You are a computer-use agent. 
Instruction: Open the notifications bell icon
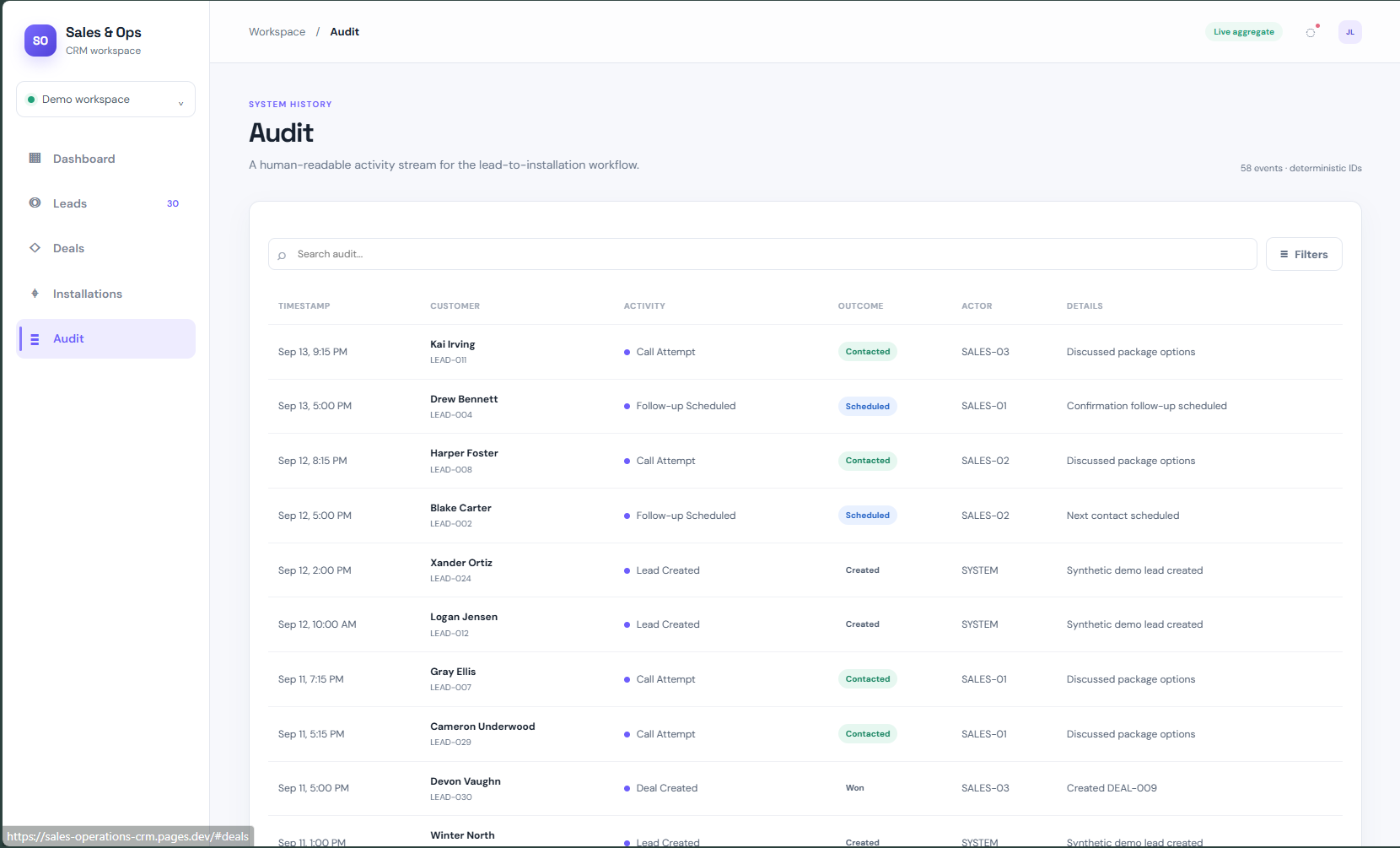point(1311,32)
